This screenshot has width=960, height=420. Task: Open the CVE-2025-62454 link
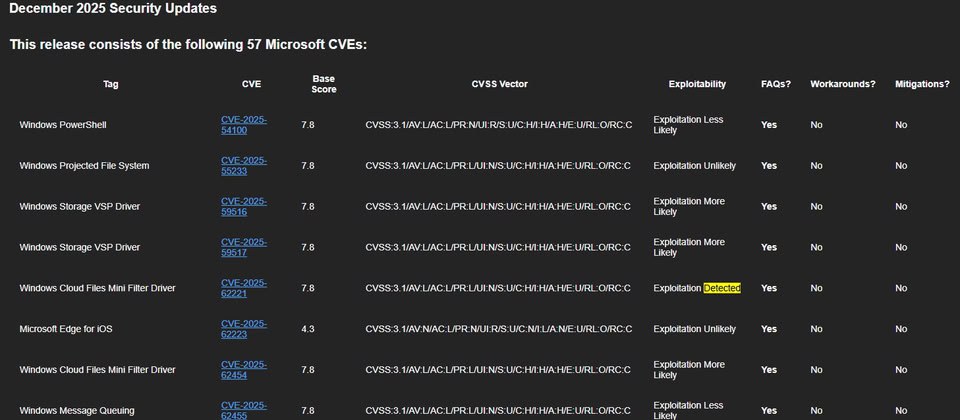(x=243, y=370)
